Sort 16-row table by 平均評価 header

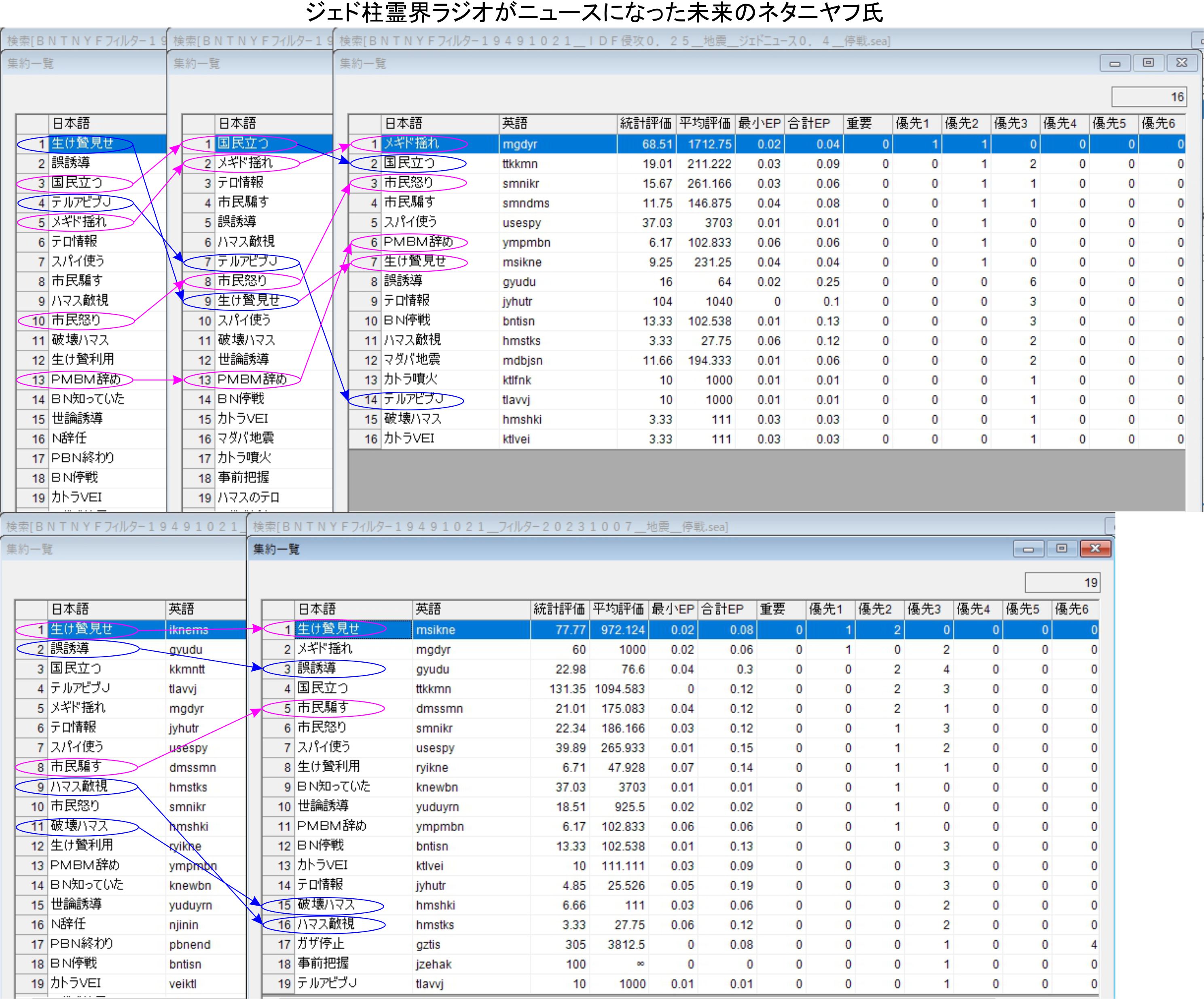[705, 123]
